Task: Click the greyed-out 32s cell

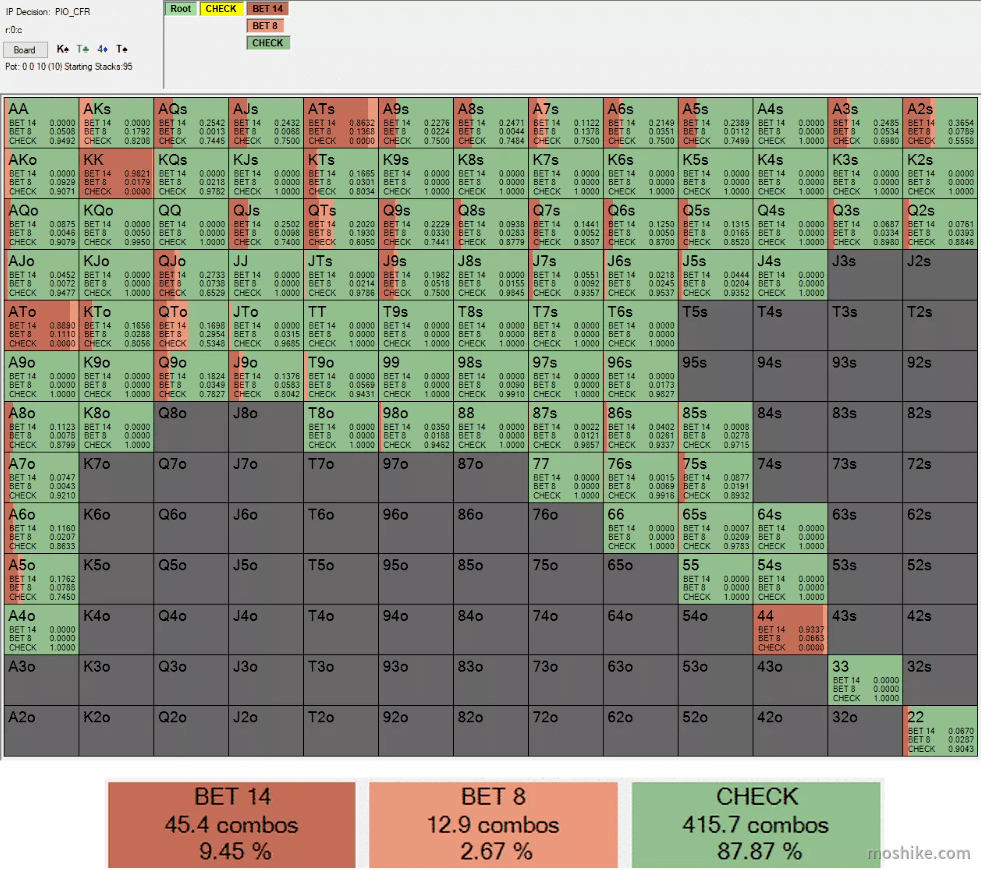Action: (x=940, y=680)
